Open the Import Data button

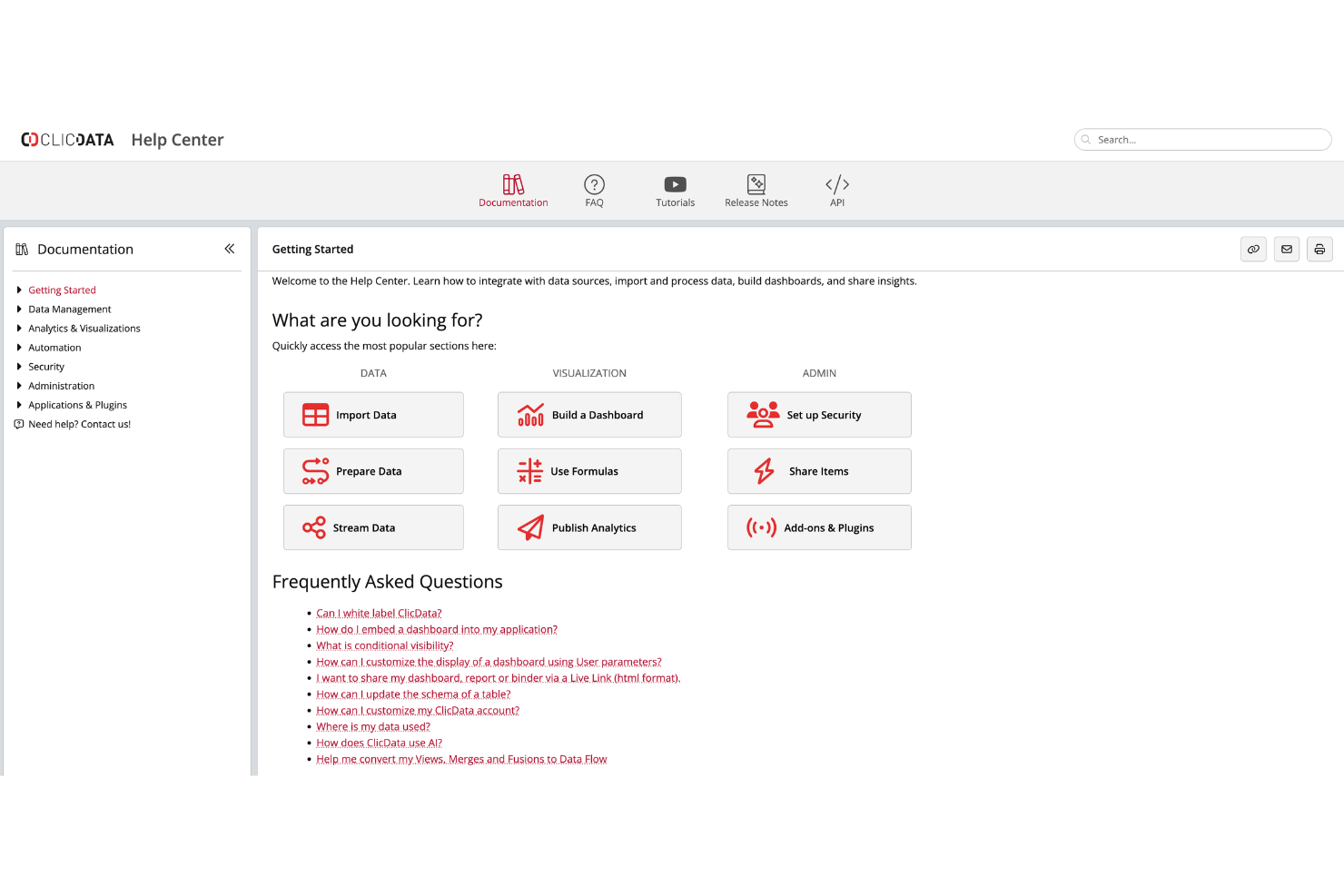click(x=373, y=415)
